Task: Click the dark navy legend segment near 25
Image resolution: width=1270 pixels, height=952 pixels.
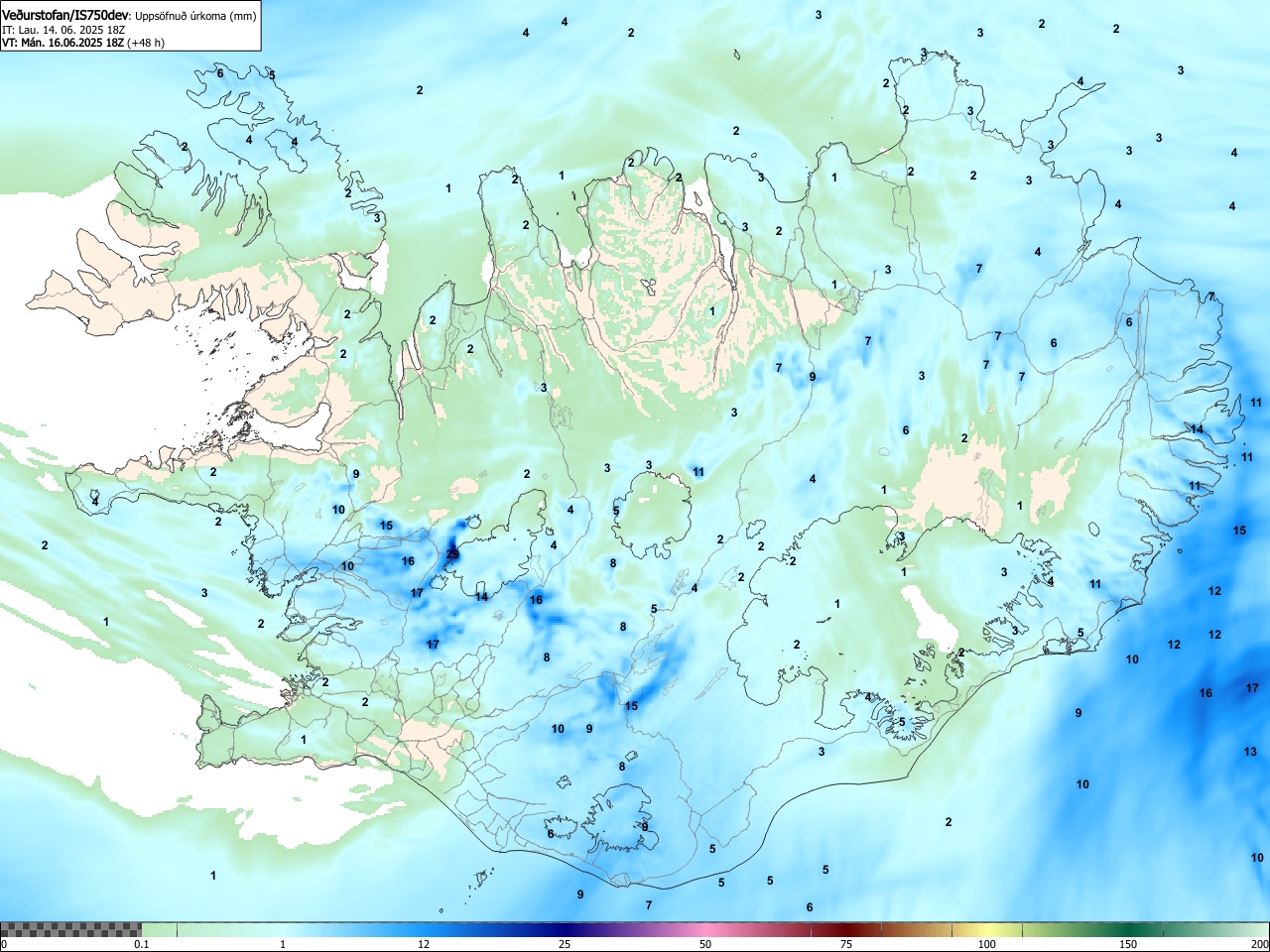Action: pyautogui.click(x=564, y=929)
